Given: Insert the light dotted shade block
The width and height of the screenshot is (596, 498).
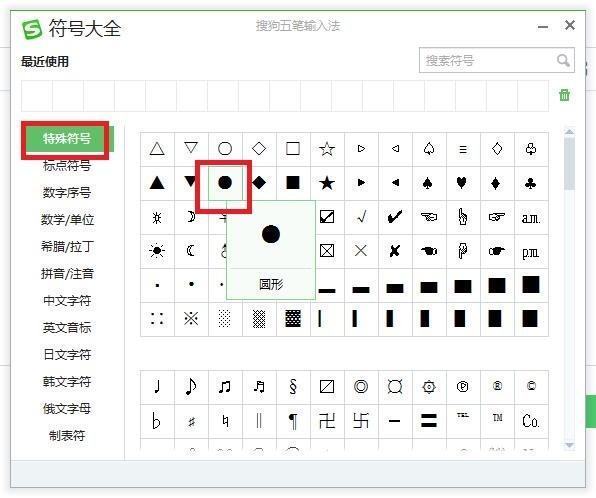Looking at the screenshot, I should pos(225,319).
